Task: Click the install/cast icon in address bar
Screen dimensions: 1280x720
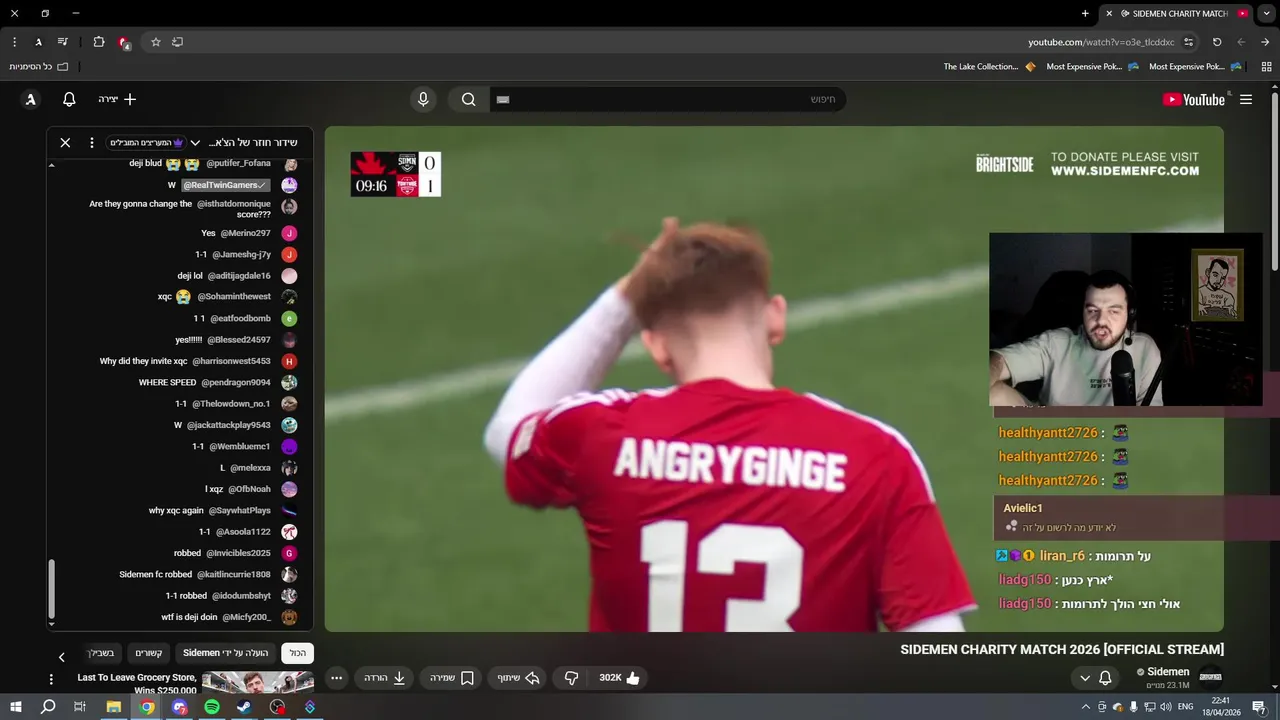Action: click(178, 42)
